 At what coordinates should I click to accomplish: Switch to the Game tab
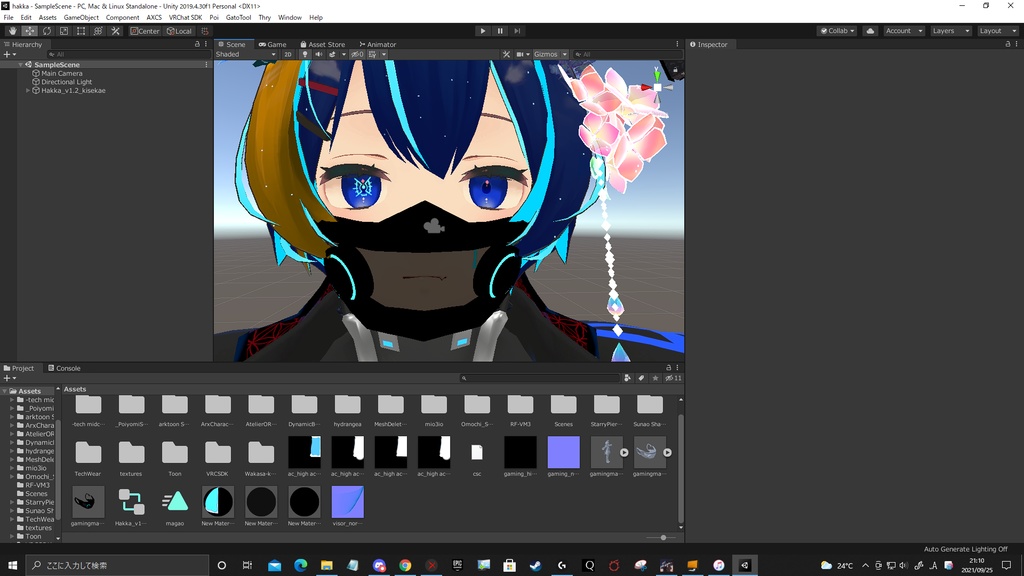tap(272, 44)
